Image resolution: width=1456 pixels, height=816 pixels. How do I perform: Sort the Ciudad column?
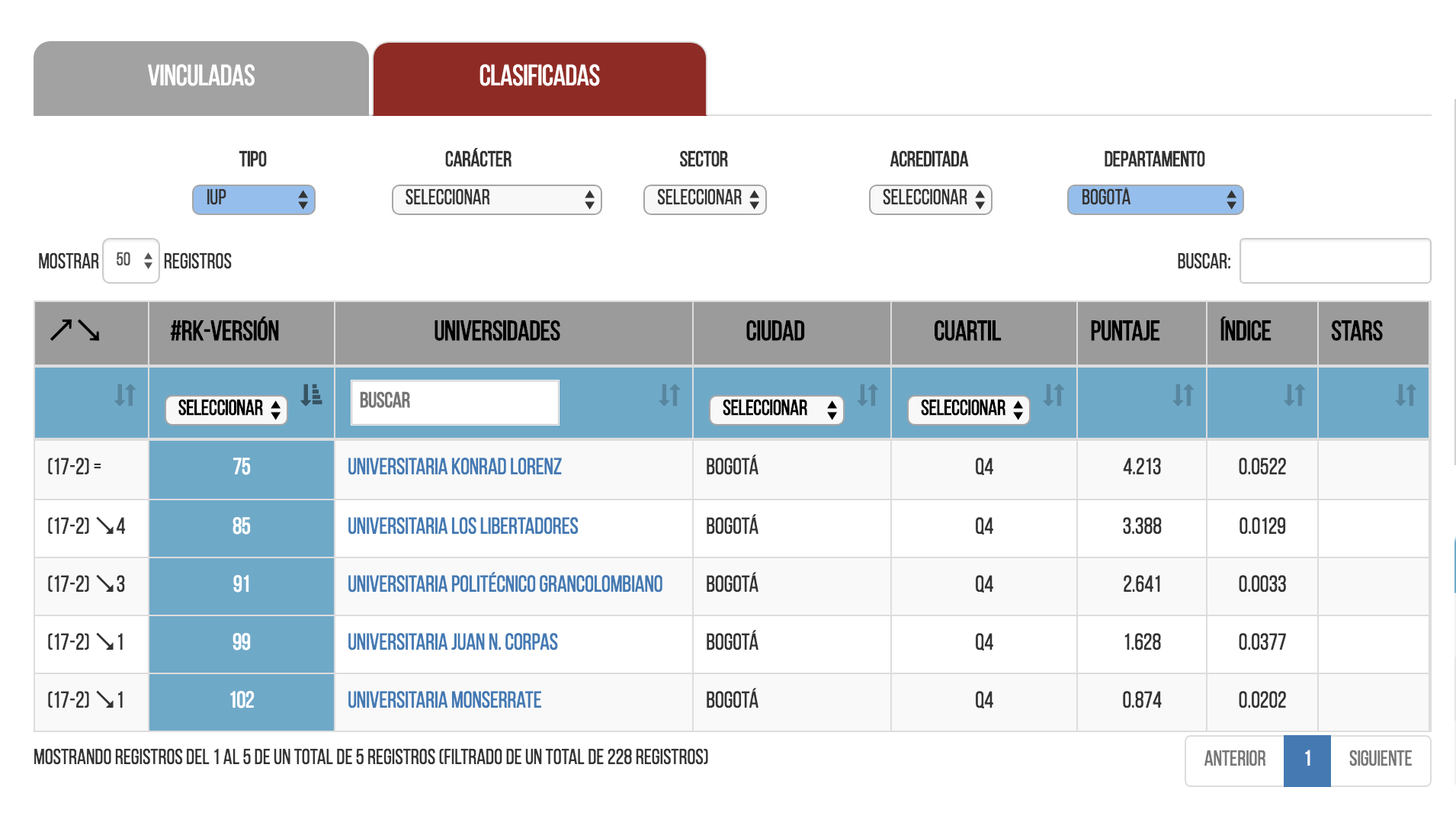[868, 395]
